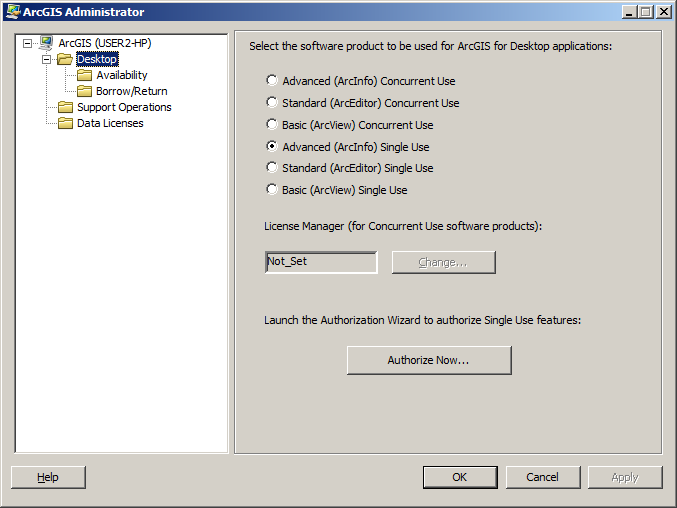677x508 pixels.
Task: Click the Change... license manager button
Action: tap(443, 262)
